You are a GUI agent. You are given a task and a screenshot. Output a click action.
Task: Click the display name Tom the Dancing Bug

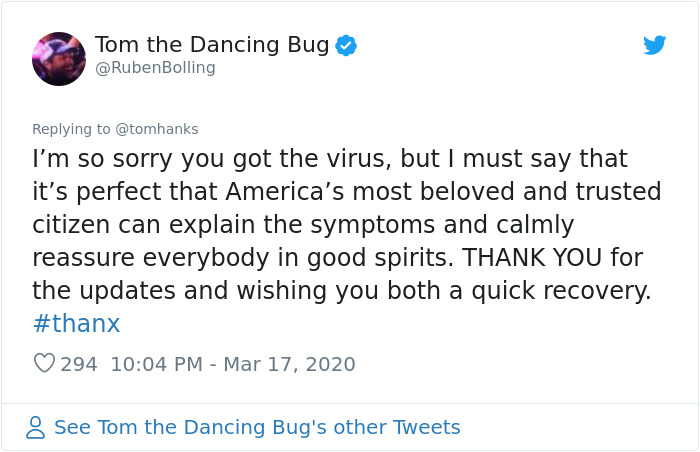(x=212, y=45)
